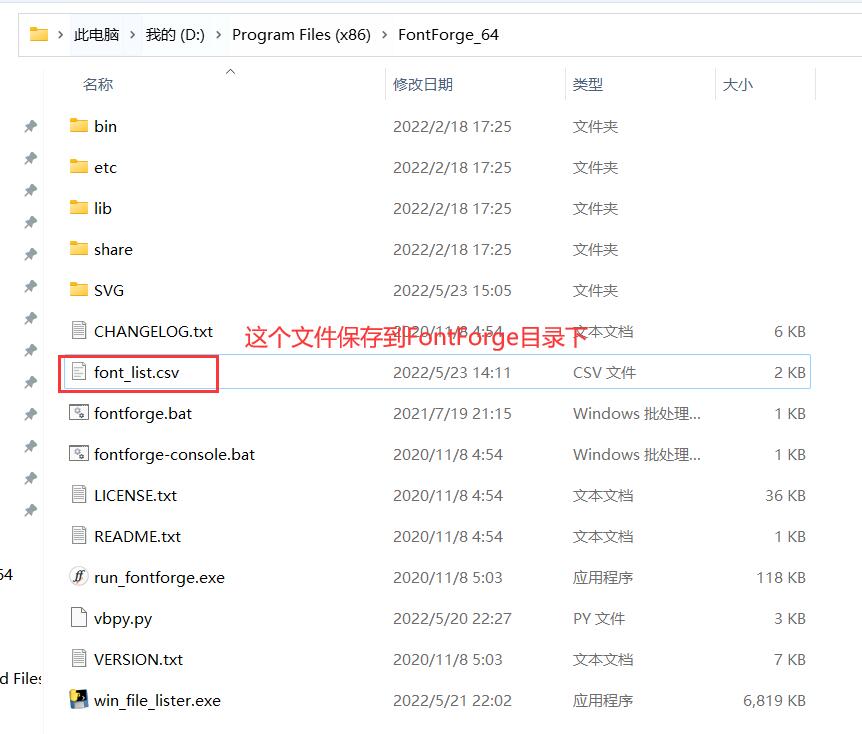Go to Program Files (x86) breadcrumb

[x=301, y=35]
